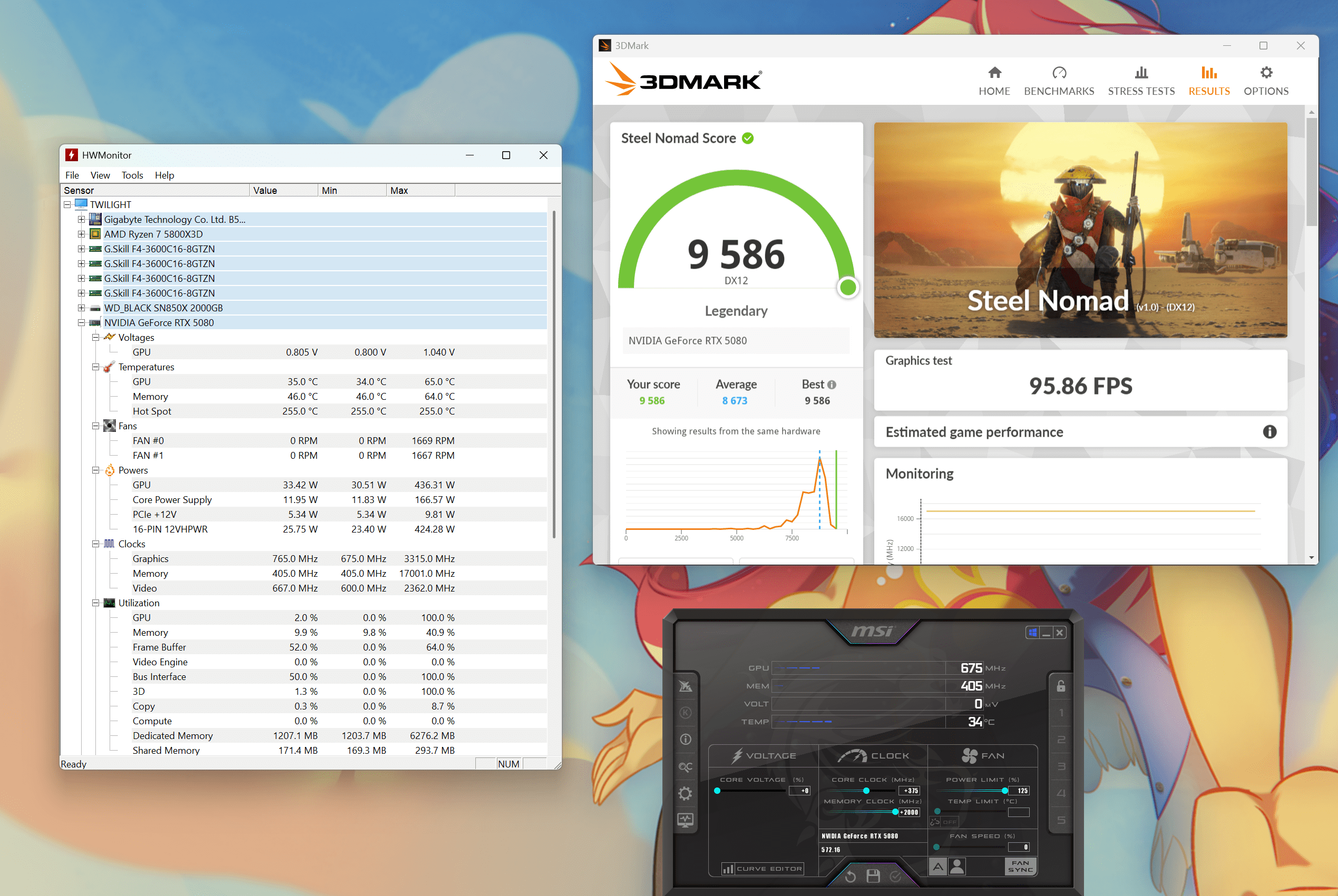Open the Tools menu in HWMonitor
The image size is (1338, 896).
pos(132,175)
